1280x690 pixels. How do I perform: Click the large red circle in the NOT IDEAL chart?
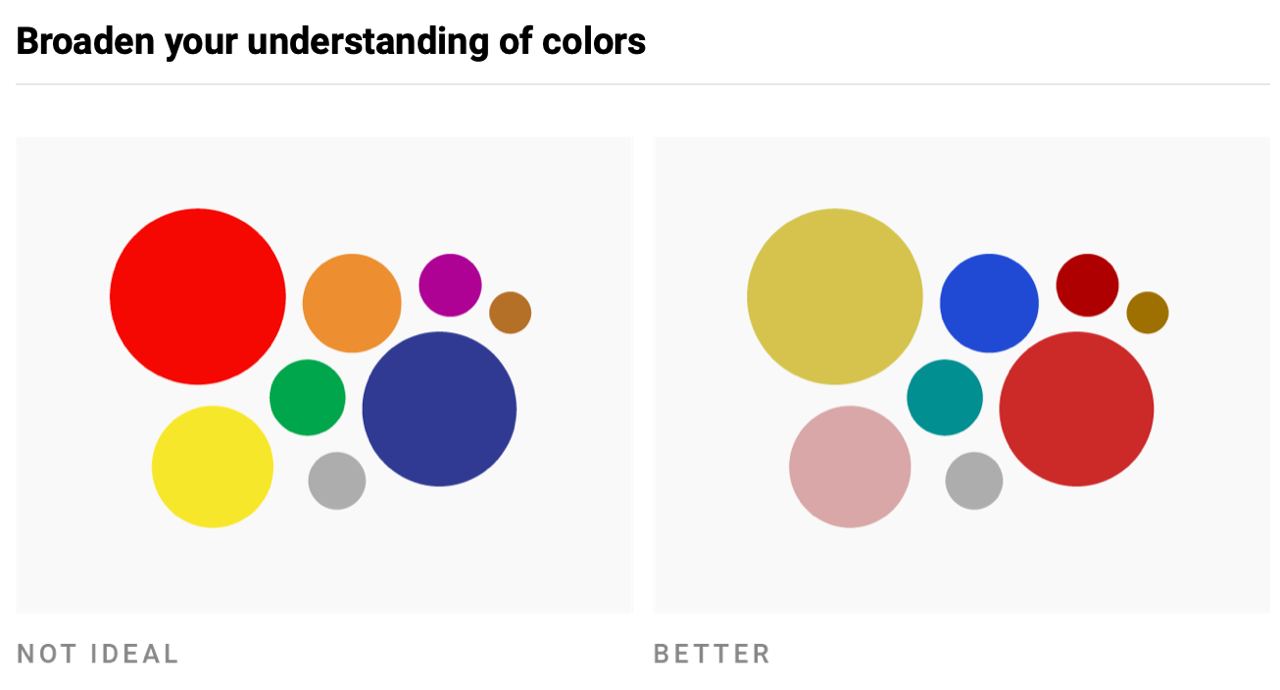click(x=197, y=296)
